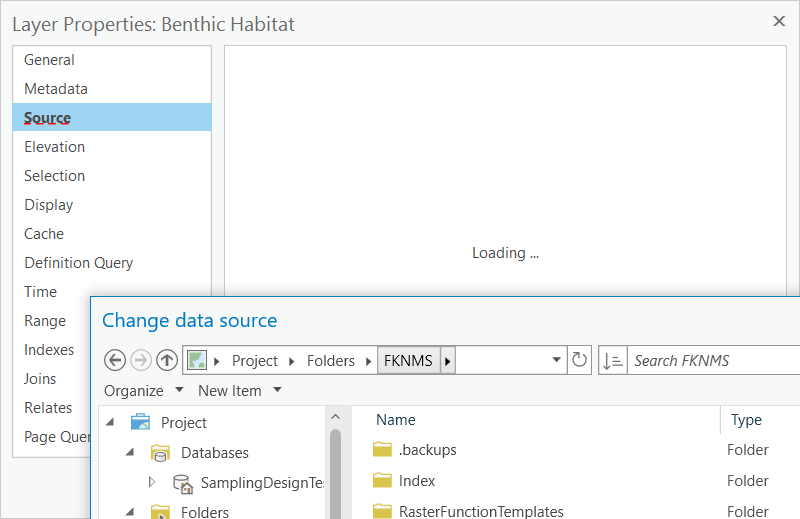Open the Definition Query tab

[79, 263]
